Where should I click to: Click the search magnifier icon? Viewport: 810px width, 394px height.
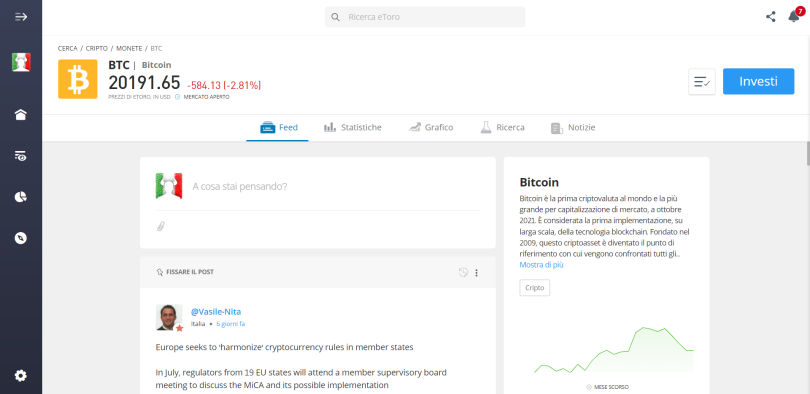[335, 17]
